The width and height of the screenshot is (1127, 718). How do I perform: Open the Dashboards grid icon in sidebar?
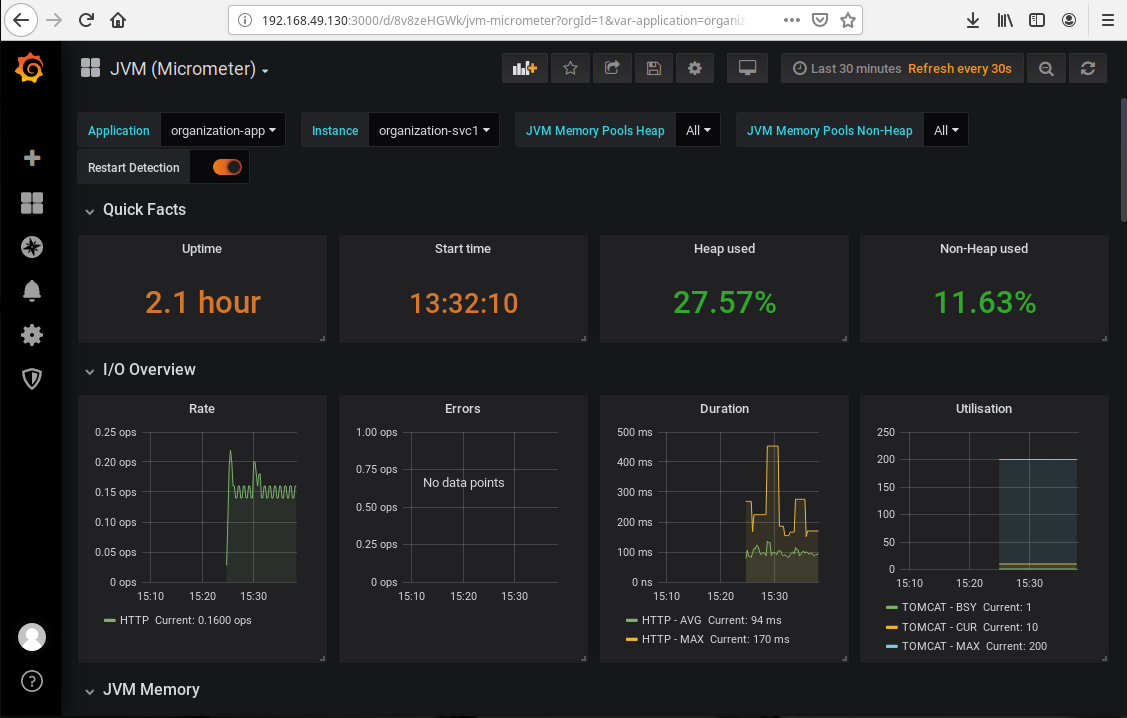tap(32, 203)
